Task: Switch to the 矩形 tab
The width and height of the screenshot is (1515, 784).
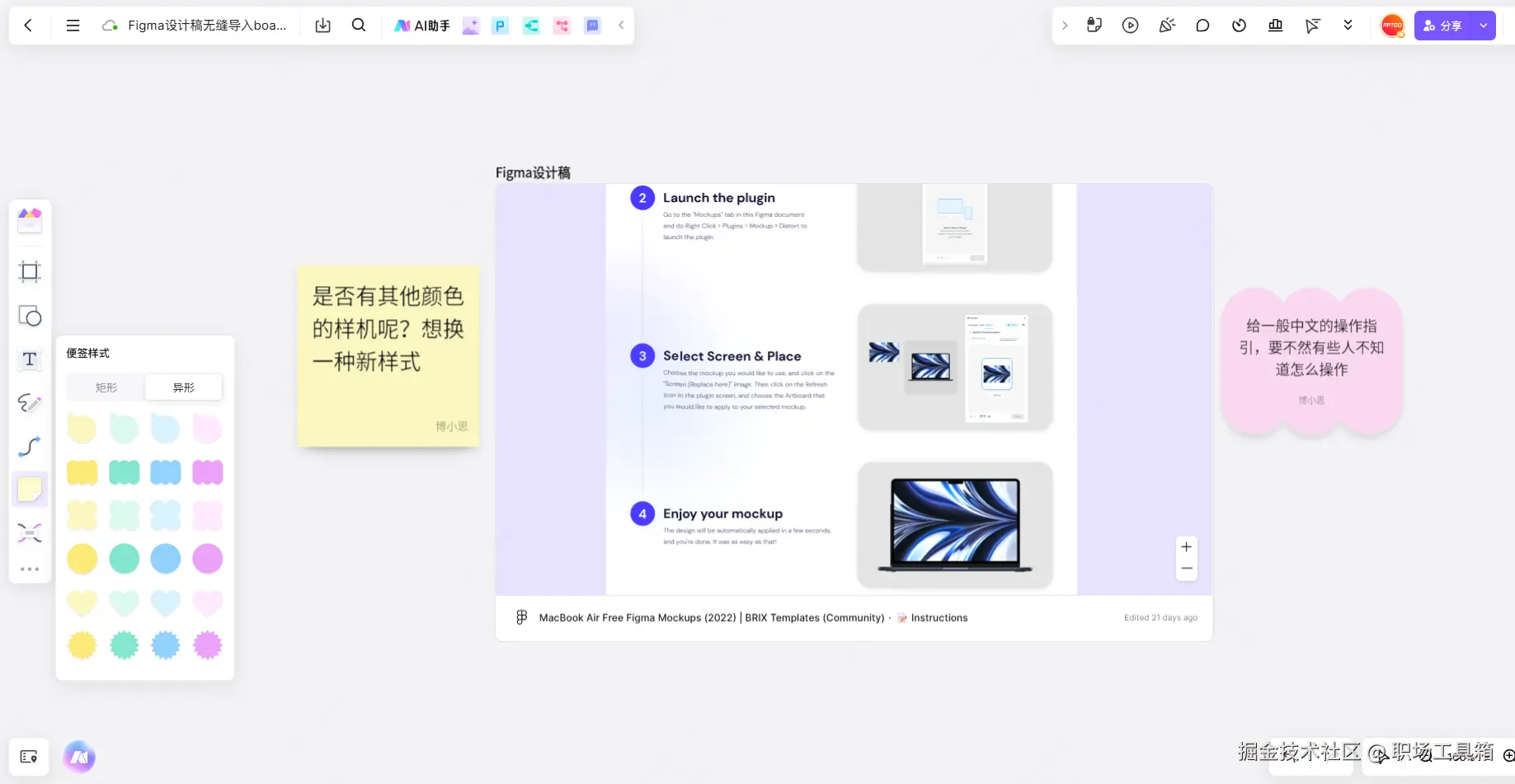Action: (106, 387)
